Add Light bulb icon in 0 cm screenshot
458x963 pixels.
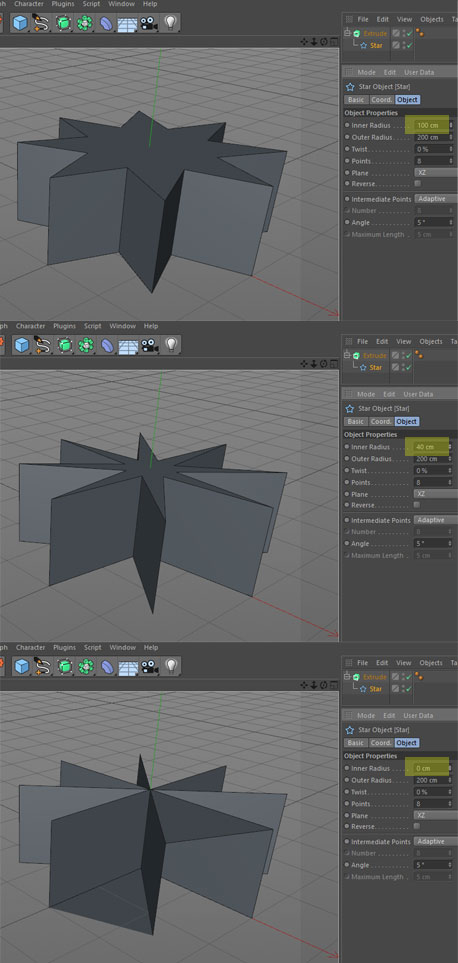[171, 666]
